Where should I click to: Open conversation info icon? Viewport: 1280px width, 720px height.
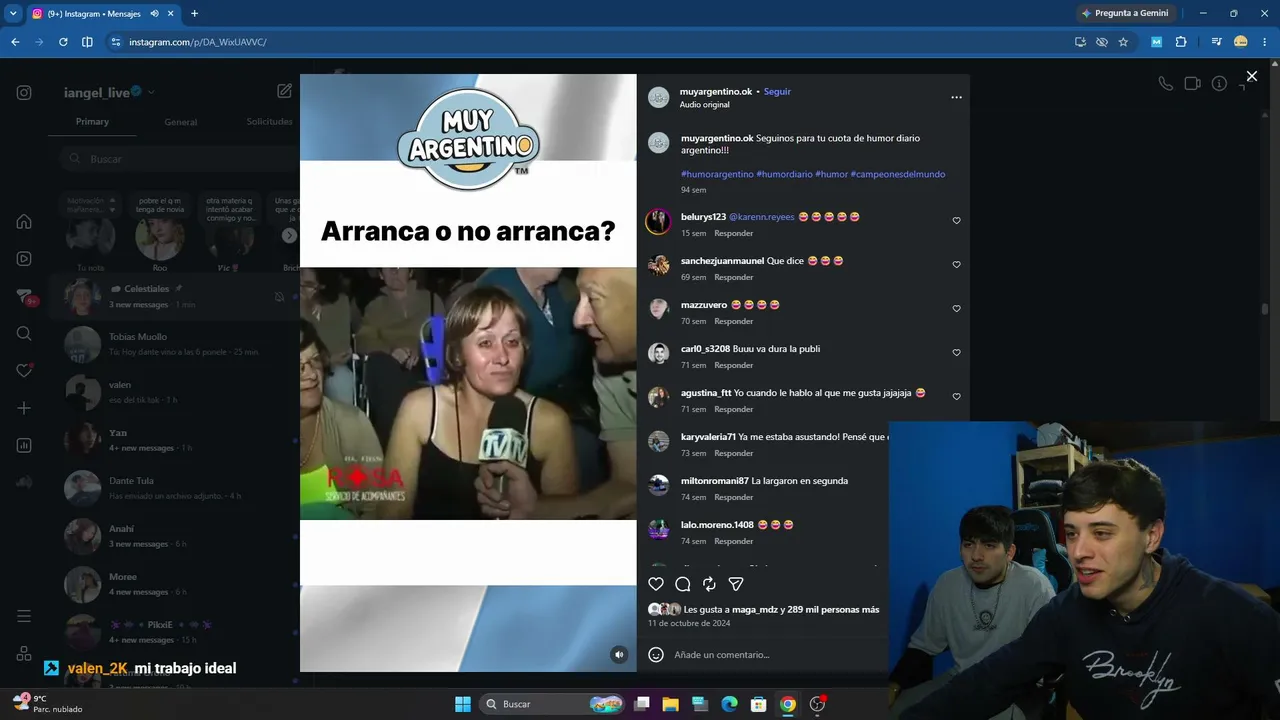click(1219, 84)
